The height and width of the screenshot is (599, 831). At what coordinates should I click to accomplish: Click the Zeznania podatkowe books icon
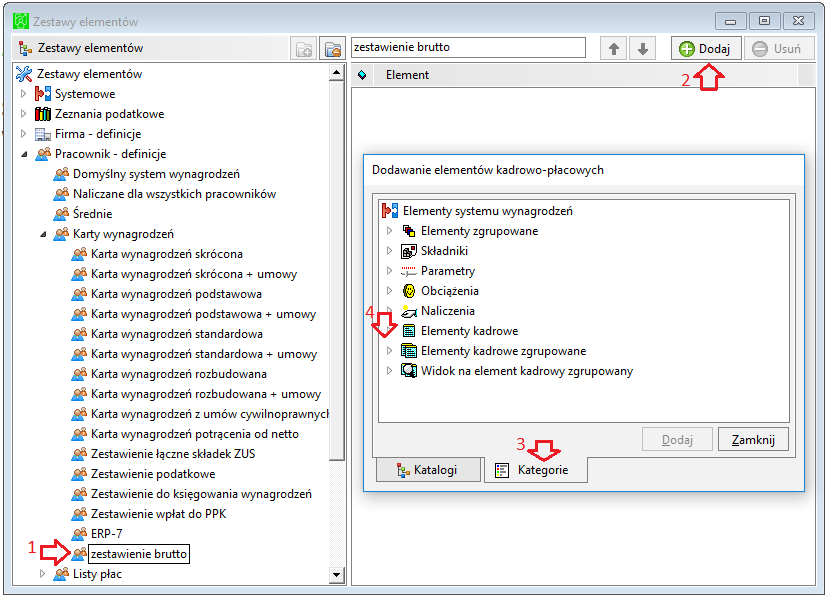(x=42, y=114)
